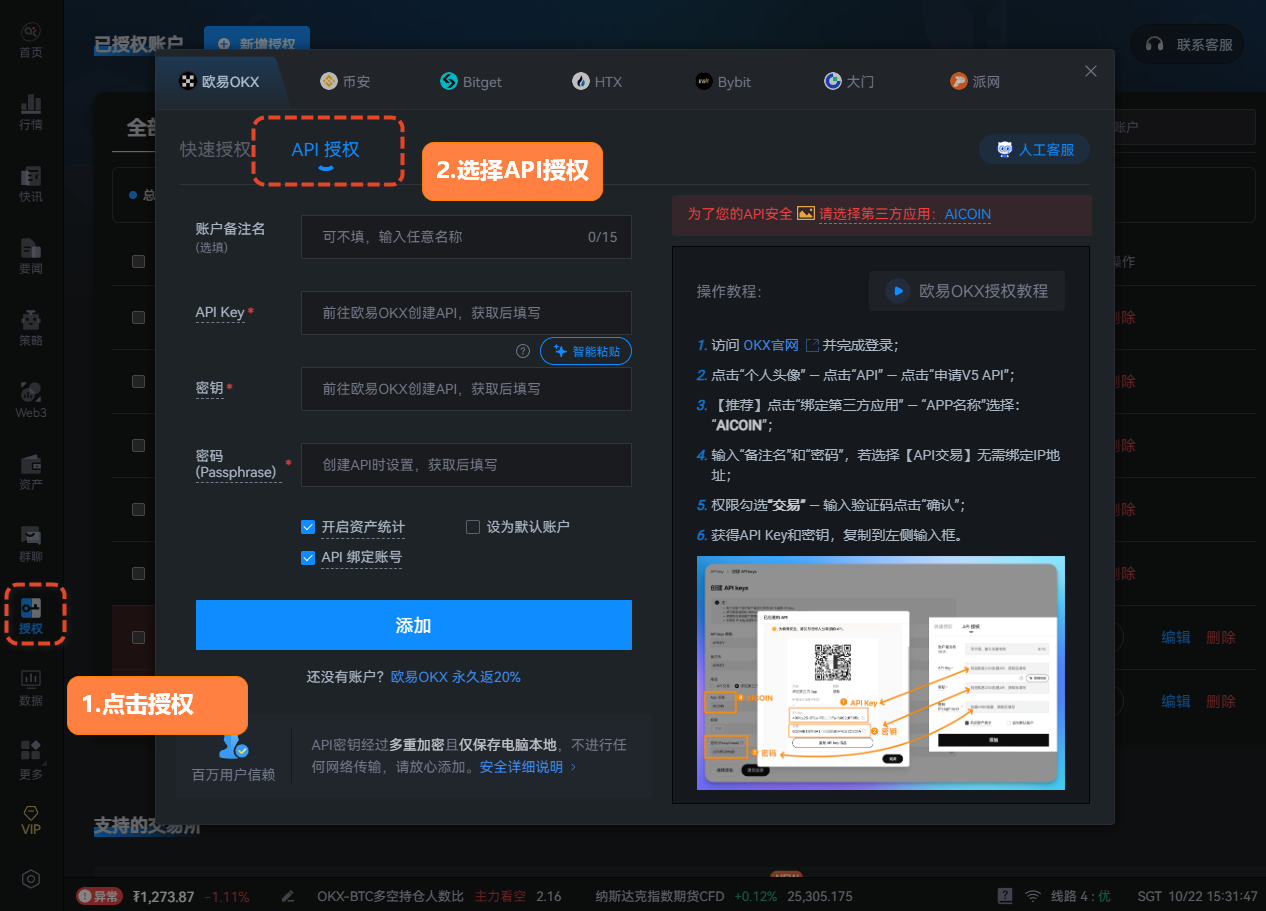This screenshot has width=1266, height=911.
Task: Toggle the 开启资产统计 checkbox
Action: (x=308, y=527)
